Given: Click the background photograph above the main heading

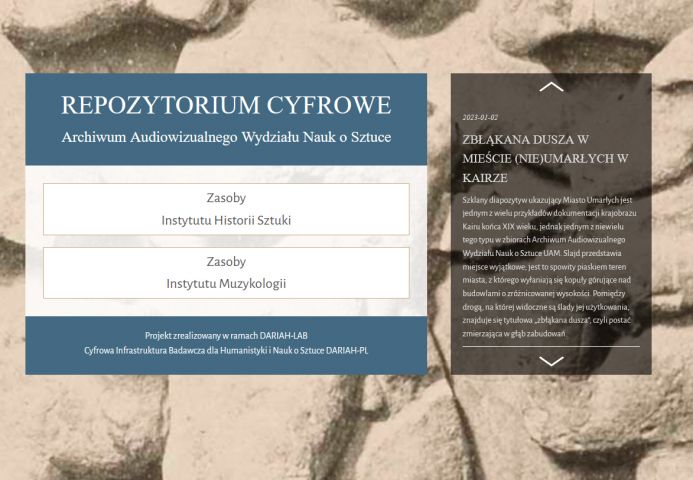Looking at the screenshot, I should (x=226, y=35).
